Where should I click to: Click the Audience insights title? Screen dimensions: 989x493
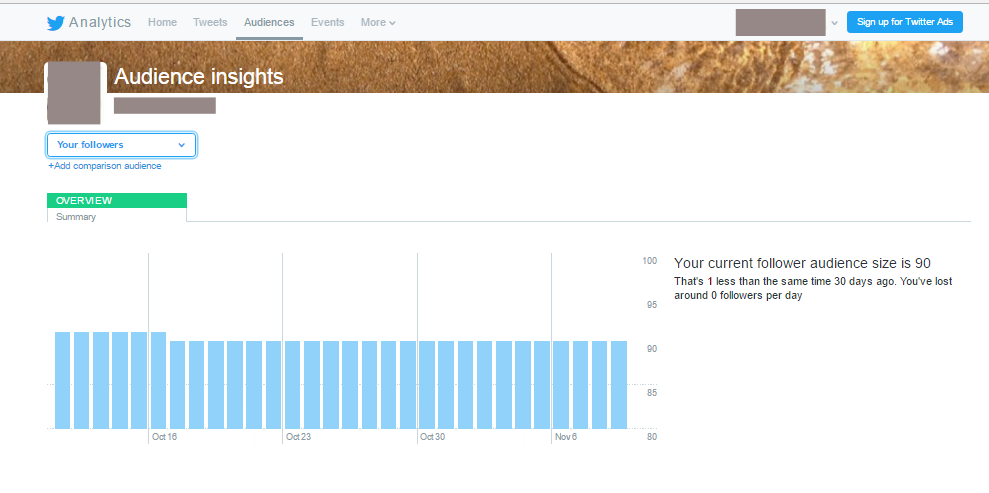199,77
